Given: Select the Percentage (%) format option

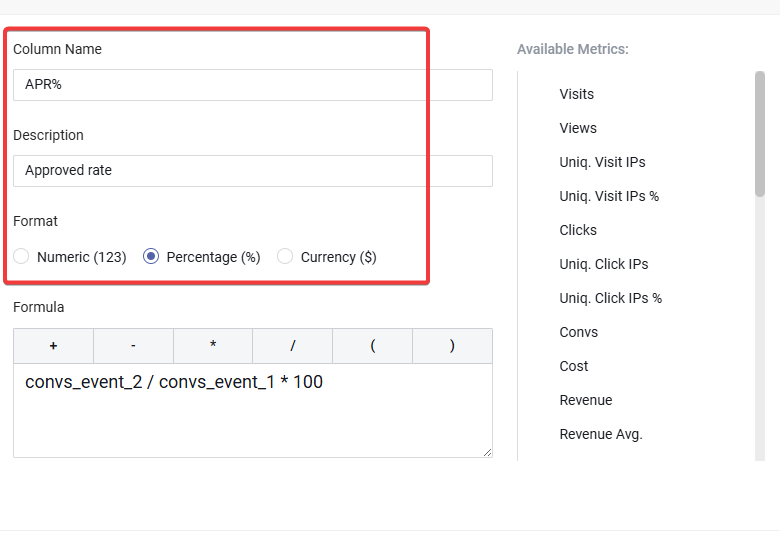Looking at the screenshot, I should coord(151,257).
